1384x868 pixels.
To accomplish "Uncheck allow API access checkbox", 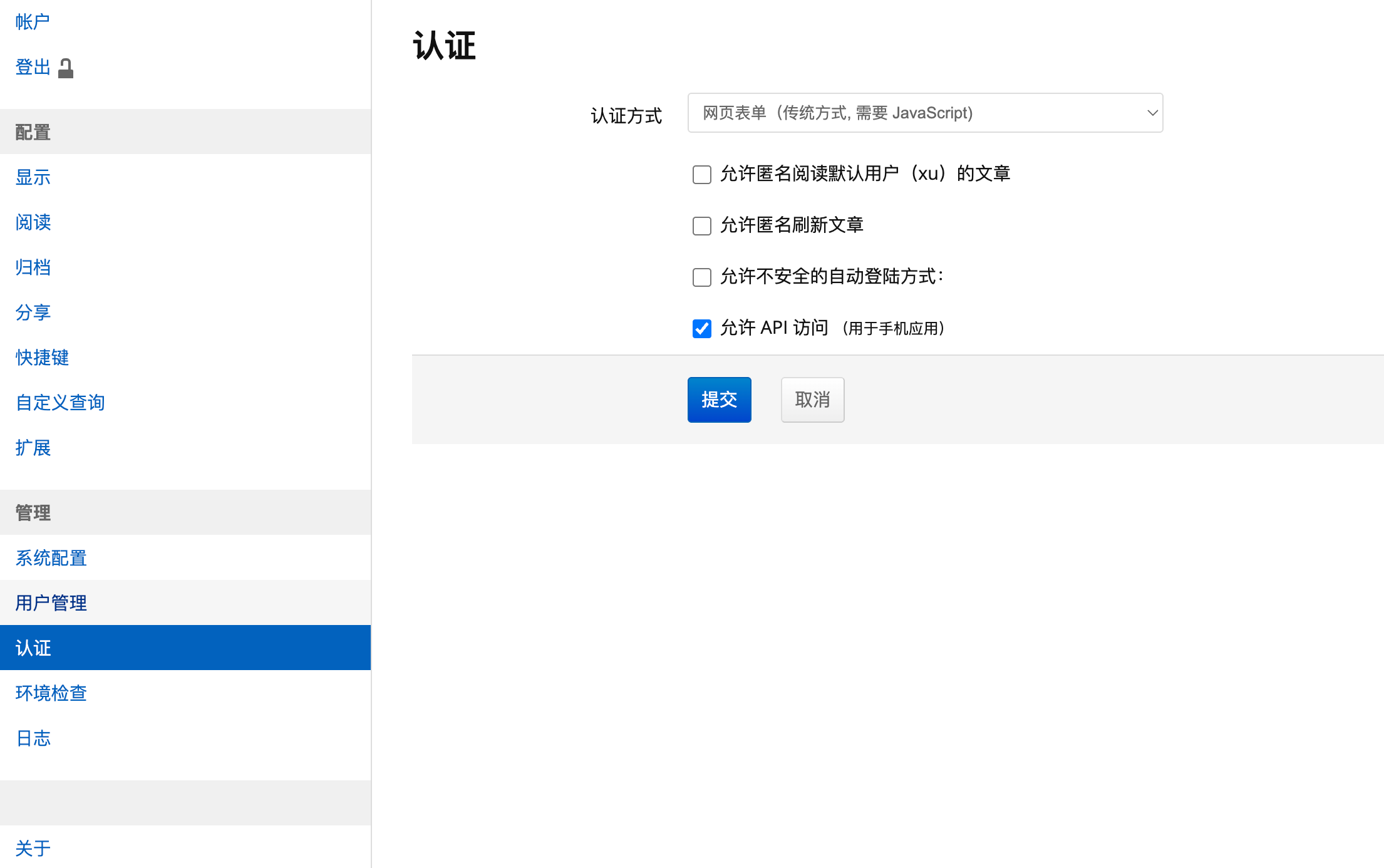I will point(701,328).
